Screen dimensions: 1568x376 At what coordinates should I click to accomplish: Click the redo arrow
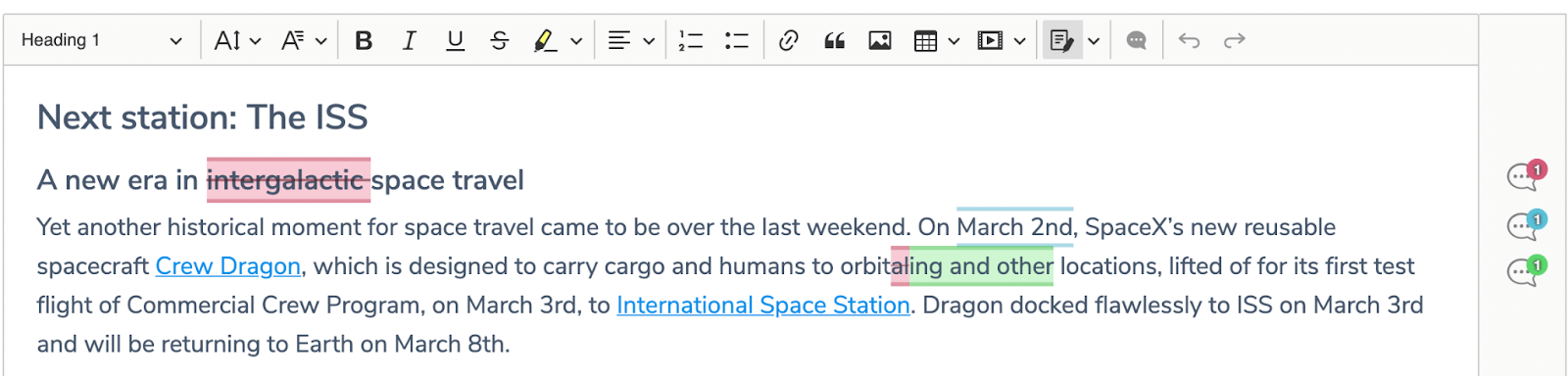click(x=1234, y=40)
